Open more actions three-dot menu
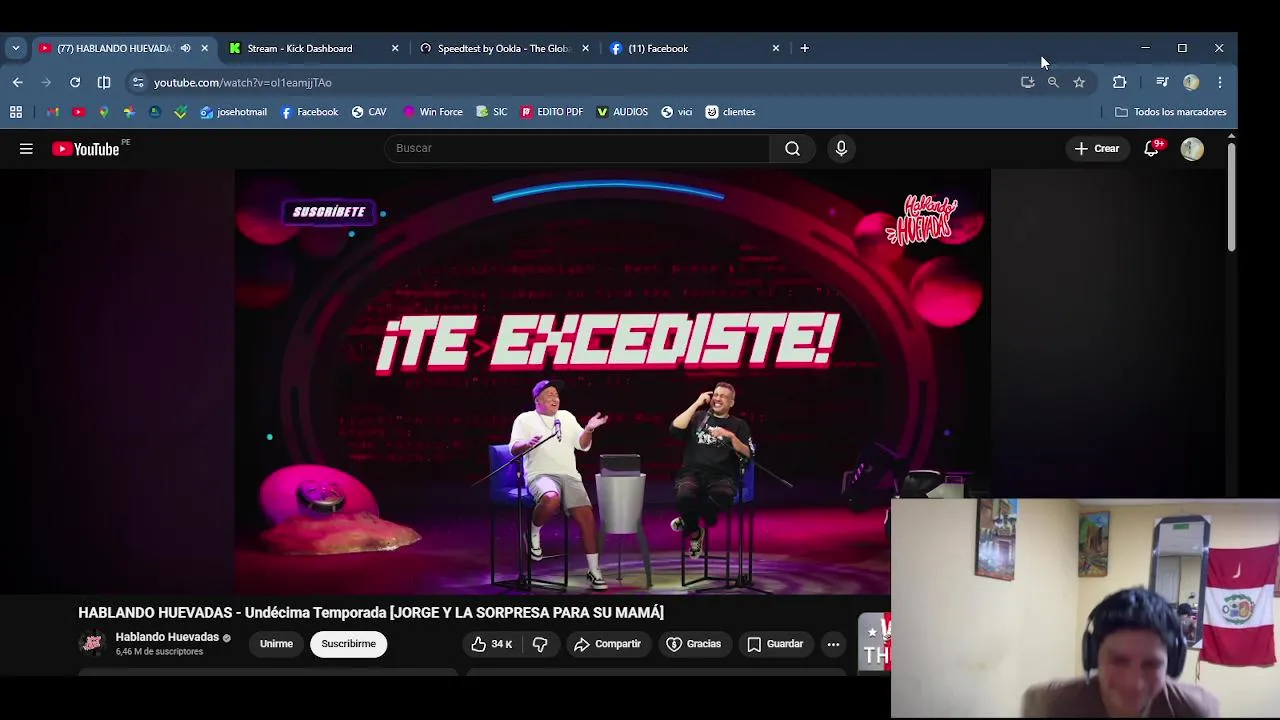Screen dimensions: 1280x720 [833, 644]
